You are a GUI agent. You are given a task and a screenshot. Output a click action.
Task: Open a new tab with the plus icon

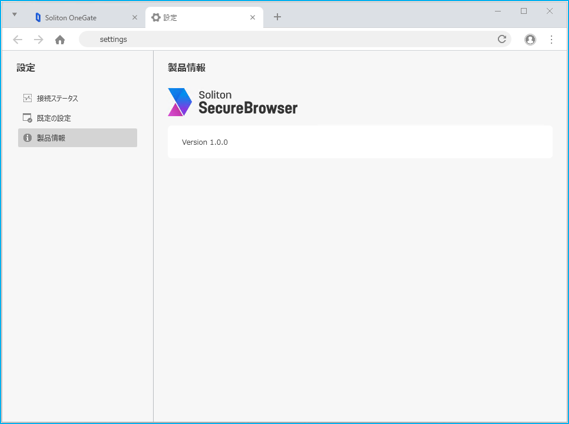click(277, 17)
